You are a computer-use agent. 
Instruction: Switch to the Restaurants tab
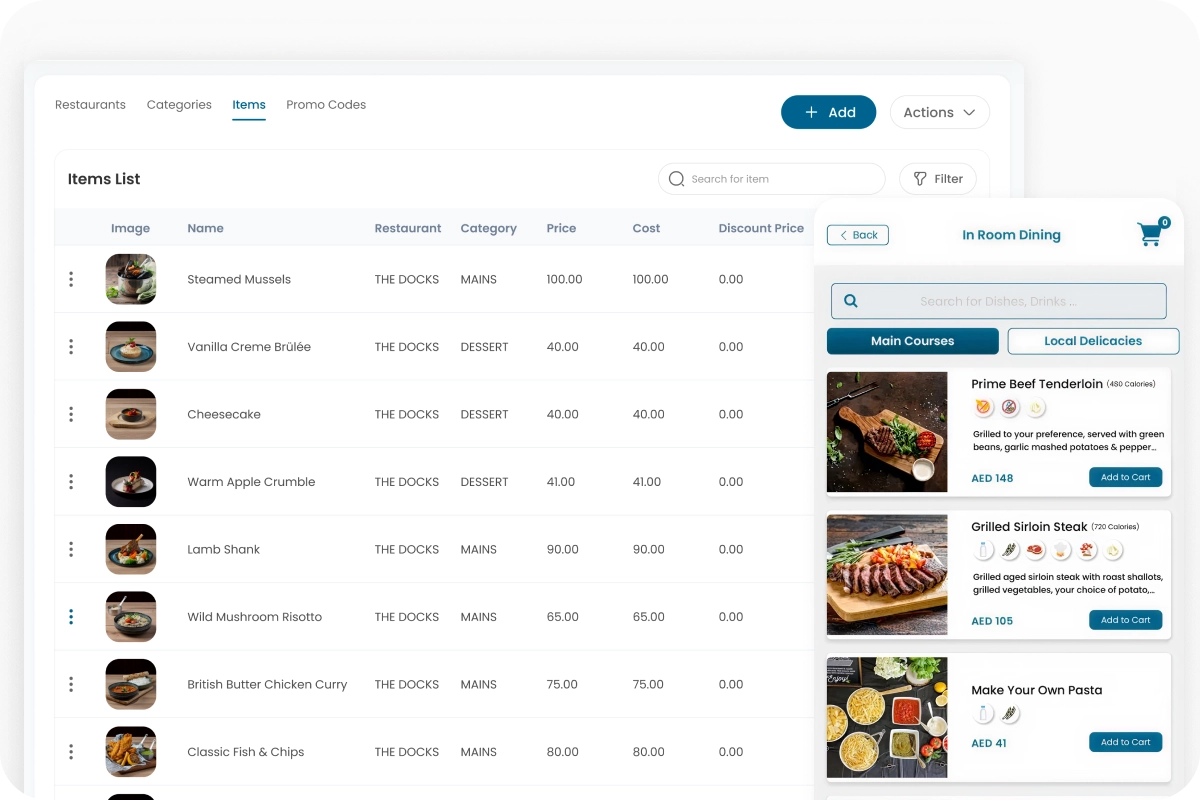[x=90, y=105]
